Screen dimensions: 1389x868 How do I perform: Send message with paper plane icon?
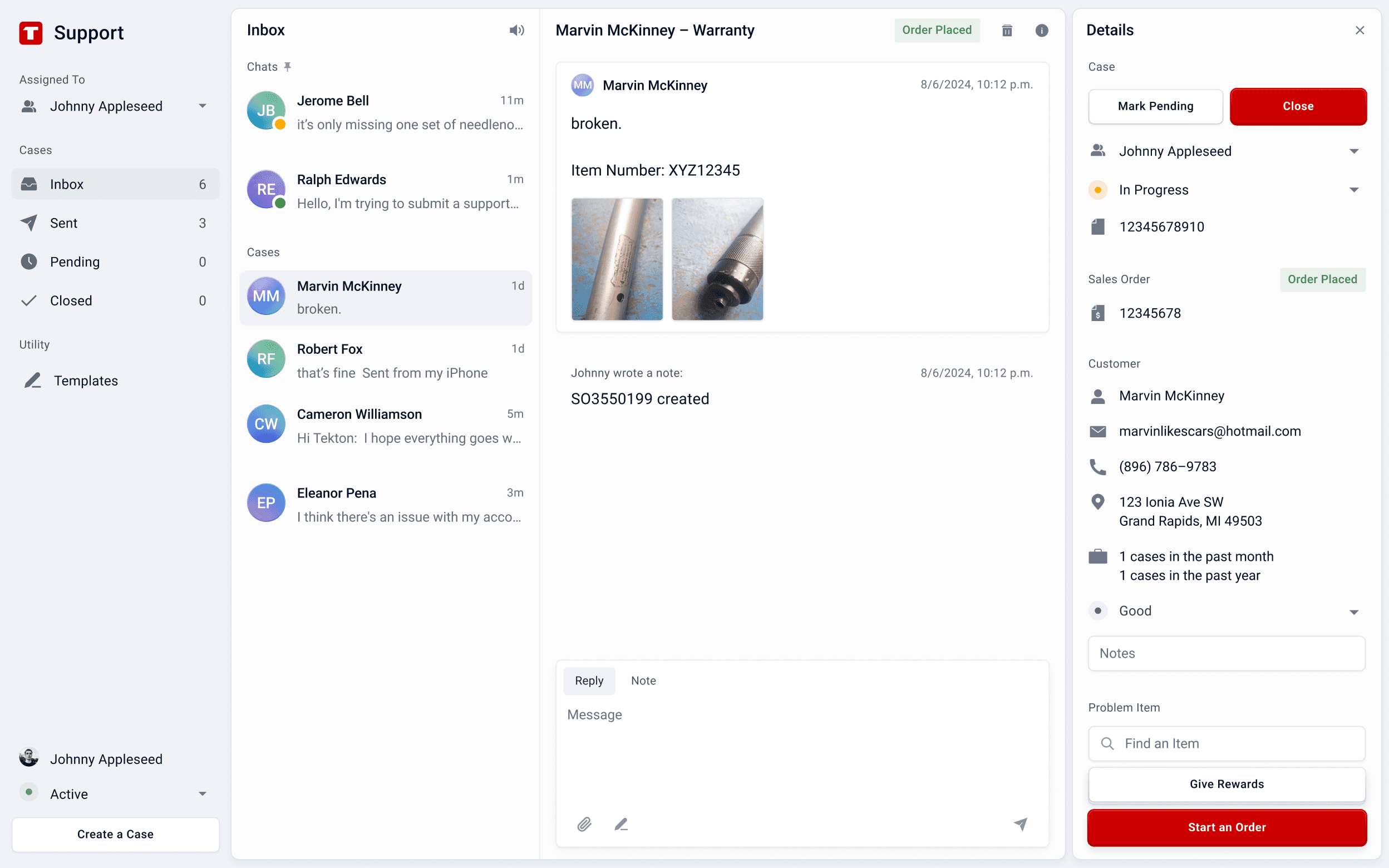click(x=1021, y=825)
